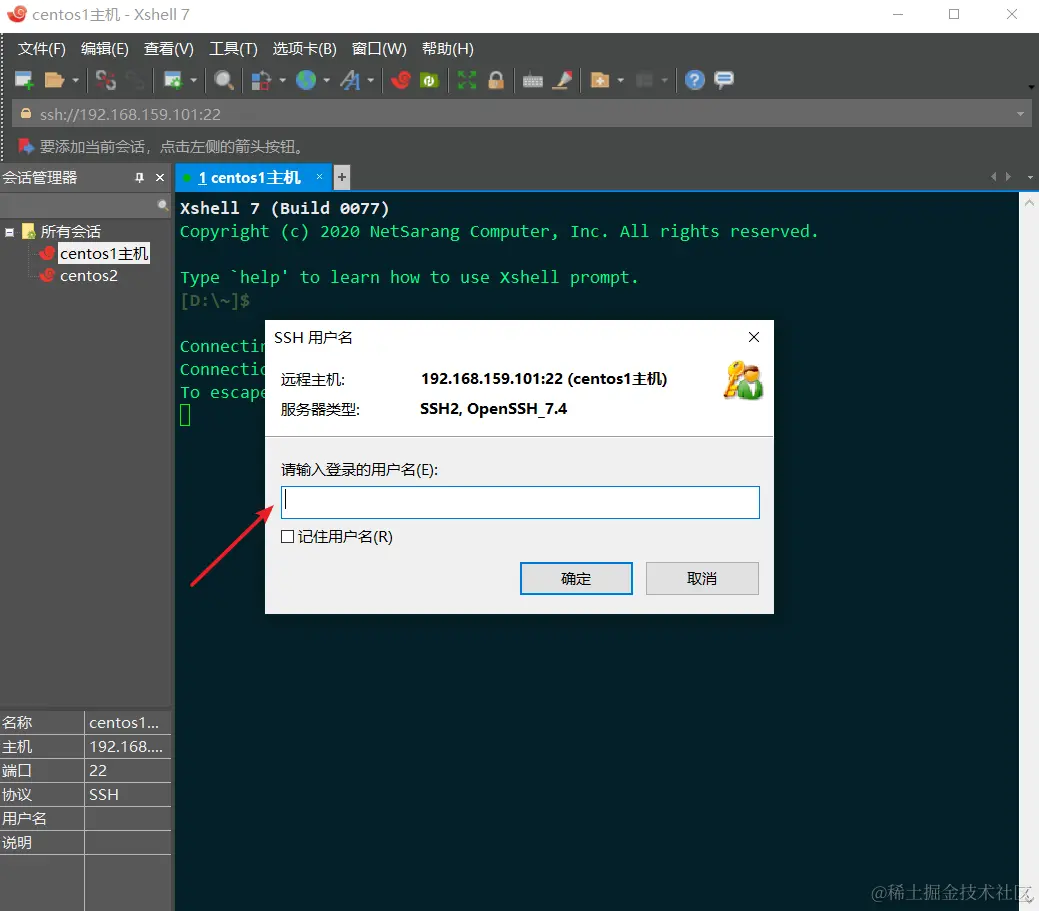Open the 选项卡(B) menu
The width and height of the screenshot is (1039, 911).
pos(304,49)
